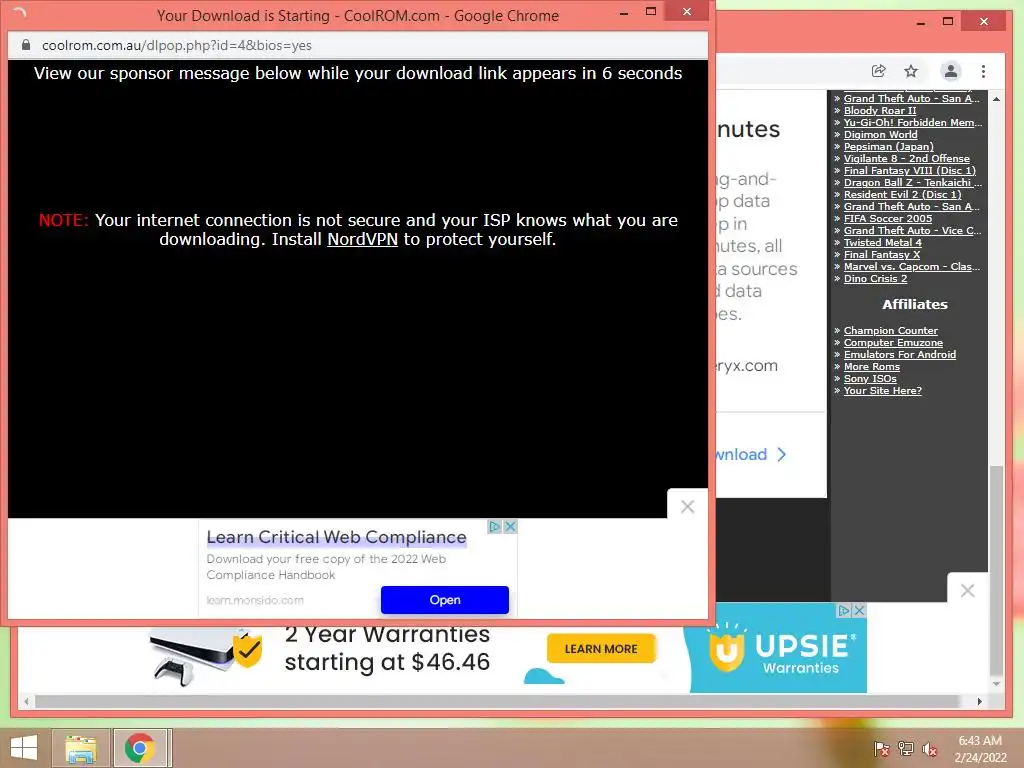
Task: Click the network tray icon
Action: click(x=906, y=749)
